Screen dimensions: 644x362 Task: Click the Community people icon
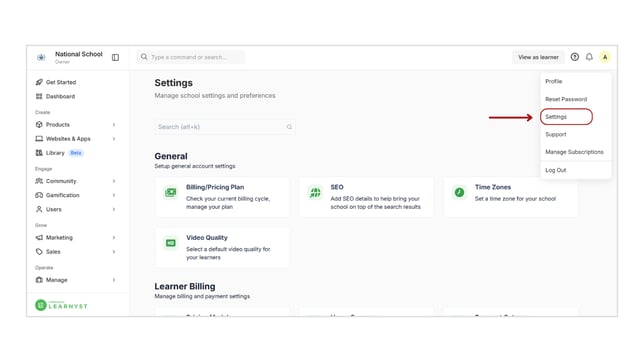coord(39,181)
